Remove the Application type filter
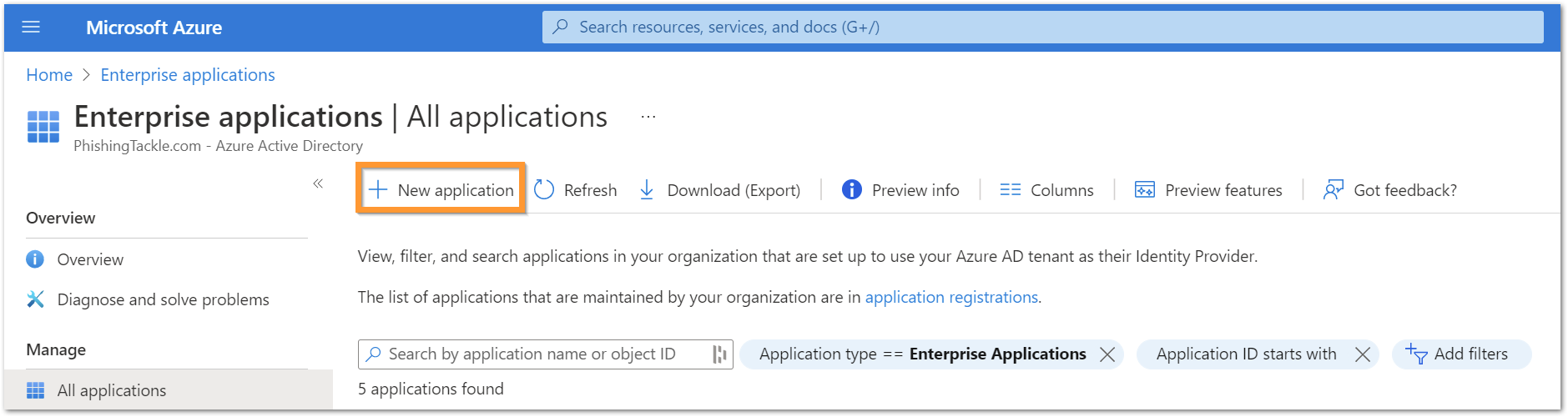Image resolution: width=1568 pixels, height=417 pixels. (x=1107, y=354)
